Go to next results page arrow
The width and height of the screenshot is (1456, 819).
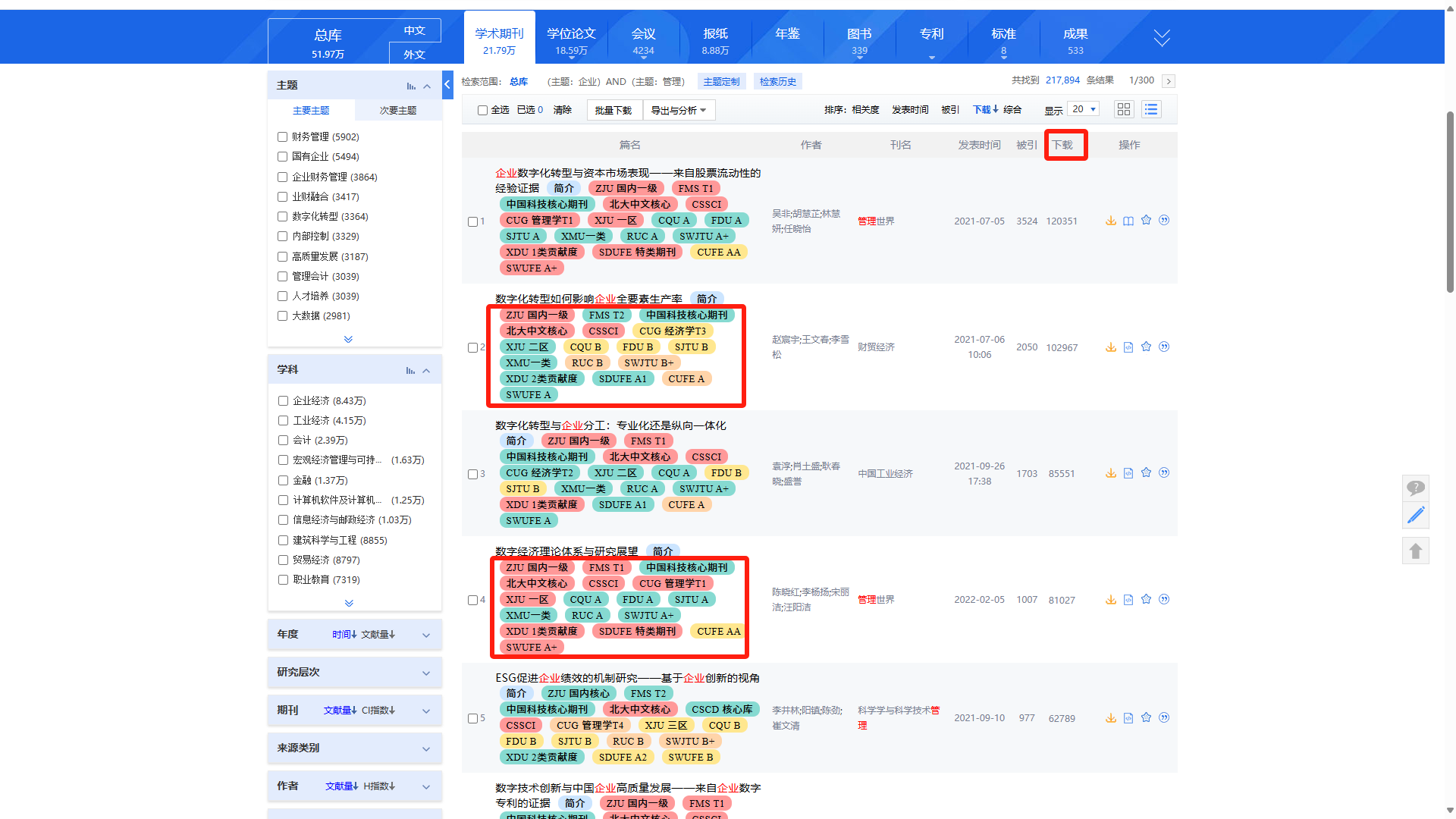point(1169,81)
